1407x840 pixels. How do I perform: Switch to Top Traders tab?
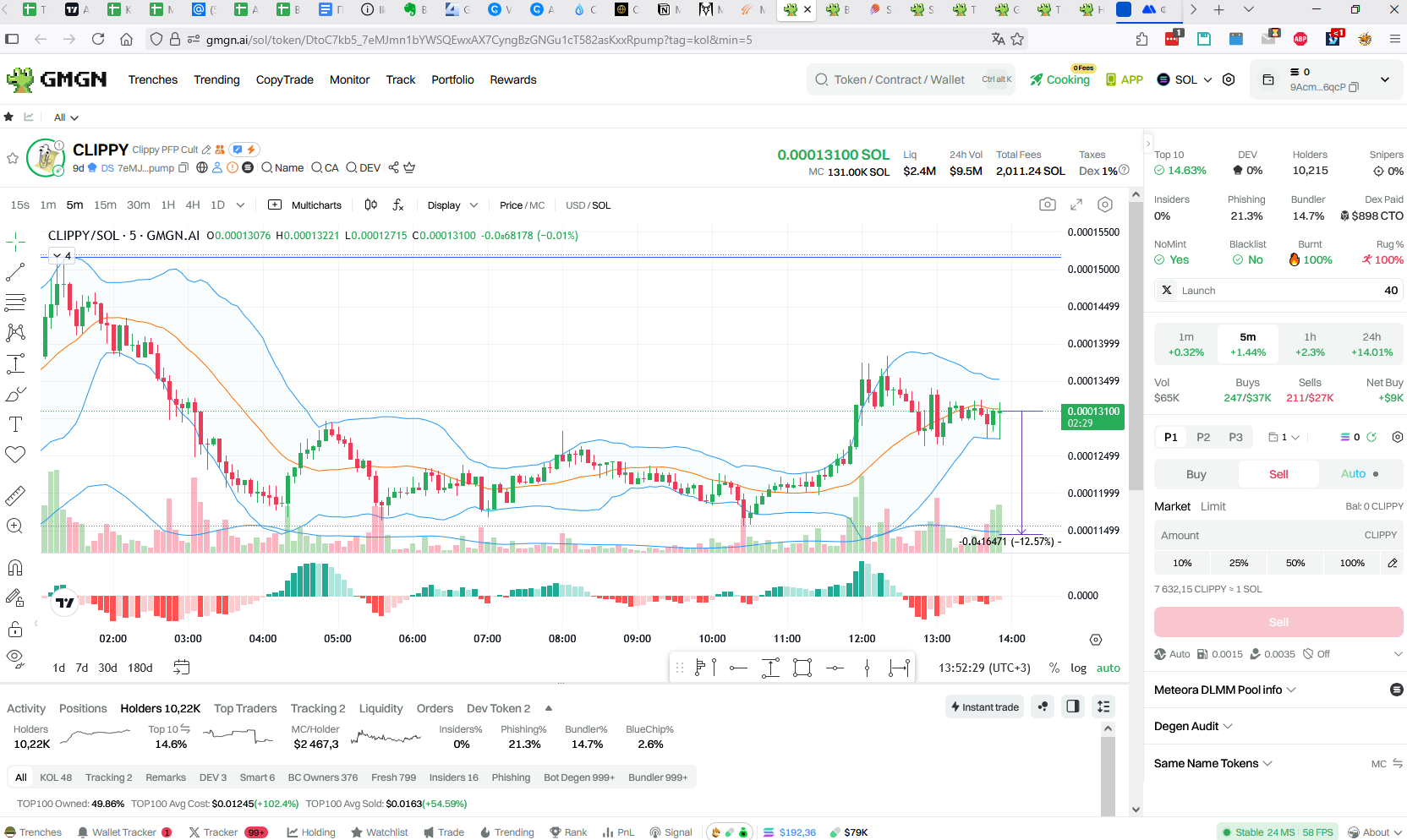point(245,708)
